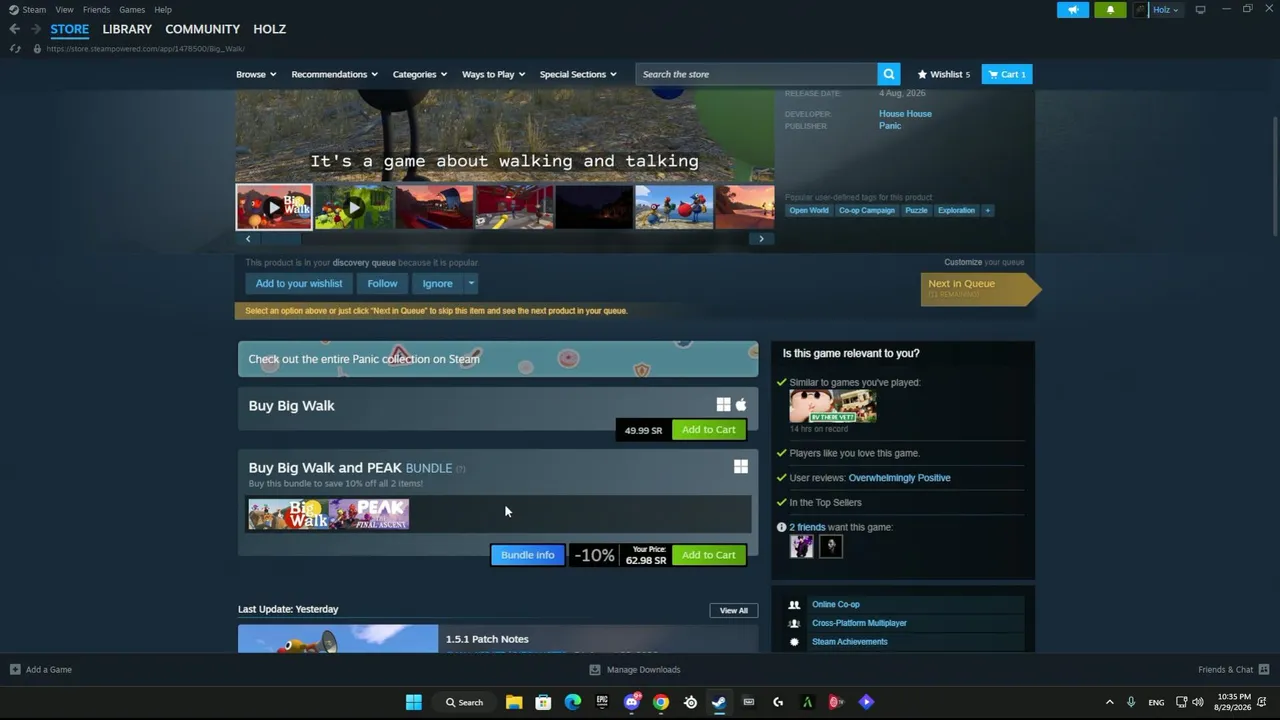
Task: Open Bundle info
Action: pyautogui.click(x=528, y=555)
